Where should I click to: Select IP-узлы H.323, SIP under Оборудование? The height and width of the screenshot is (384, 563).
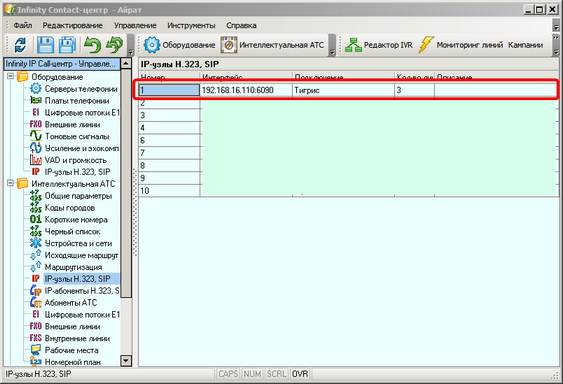[x=78, y=172]
